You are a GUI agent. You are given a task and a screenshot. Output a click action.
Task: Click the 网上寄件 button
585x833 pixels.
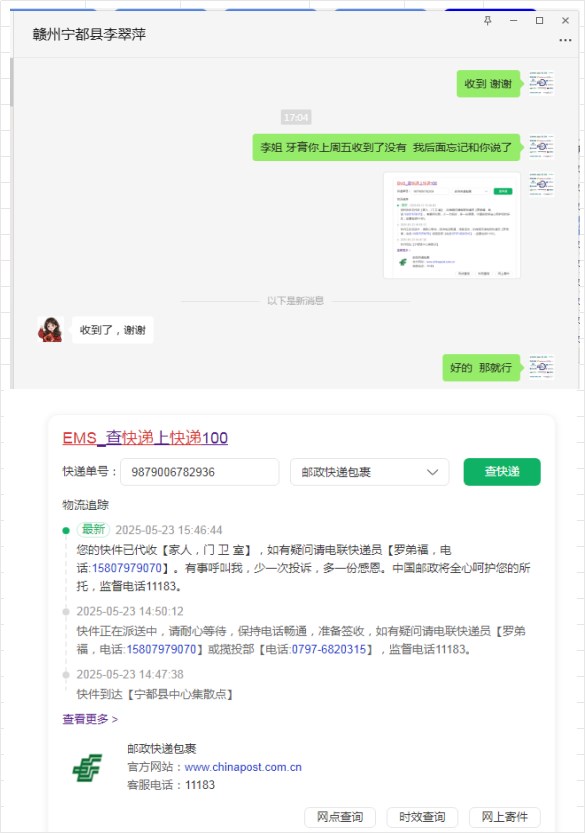[x=505, y=817]
